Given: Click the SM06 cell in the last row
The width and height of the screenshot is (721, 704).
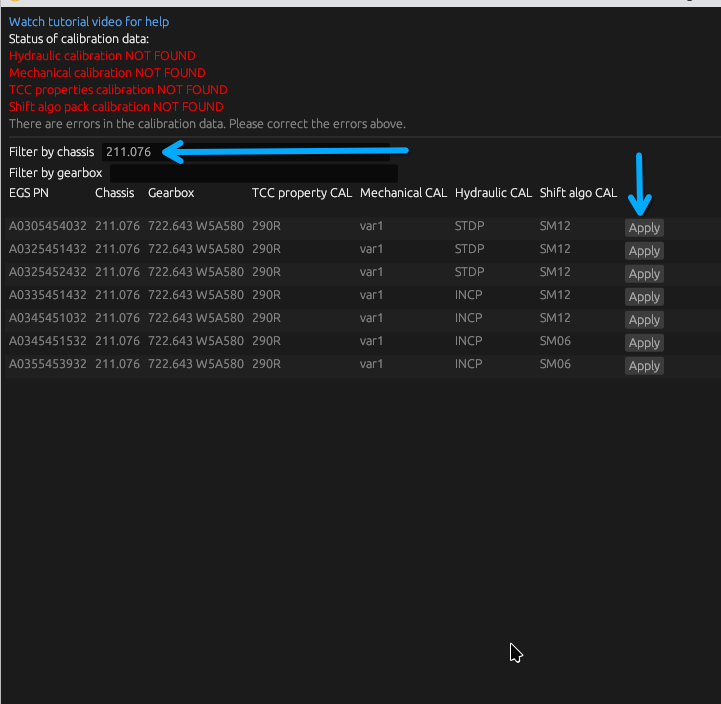Looking at the screenshot, I should (x=555, y=364).
